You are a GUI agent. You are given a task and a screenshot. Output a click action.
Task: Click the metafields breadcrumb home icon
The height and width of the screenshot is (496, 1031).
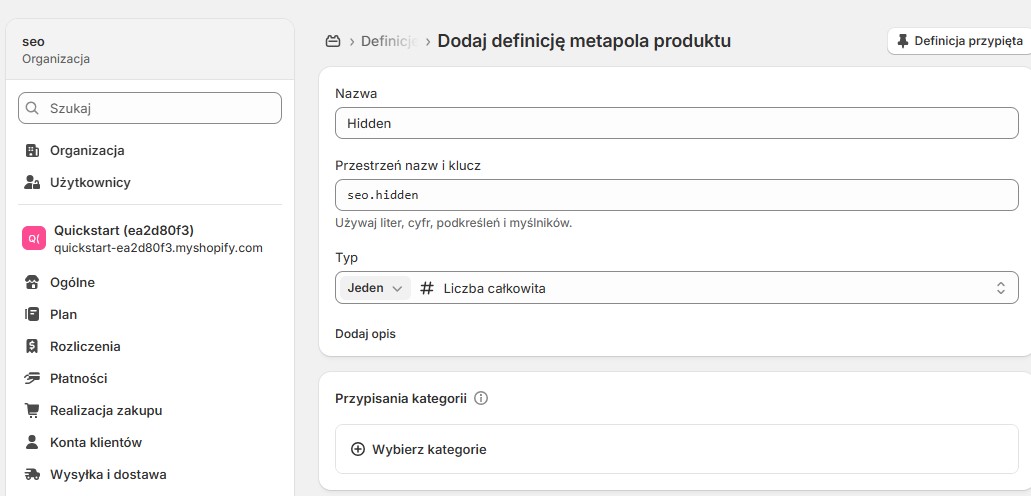coord(333,41)
